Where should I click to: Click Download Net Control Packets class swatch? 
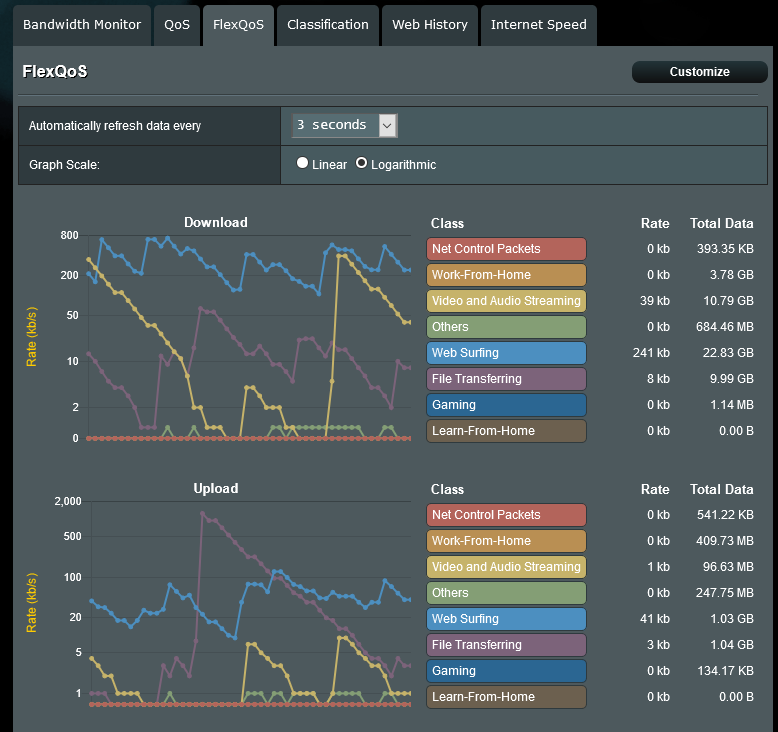click(506, 249)
